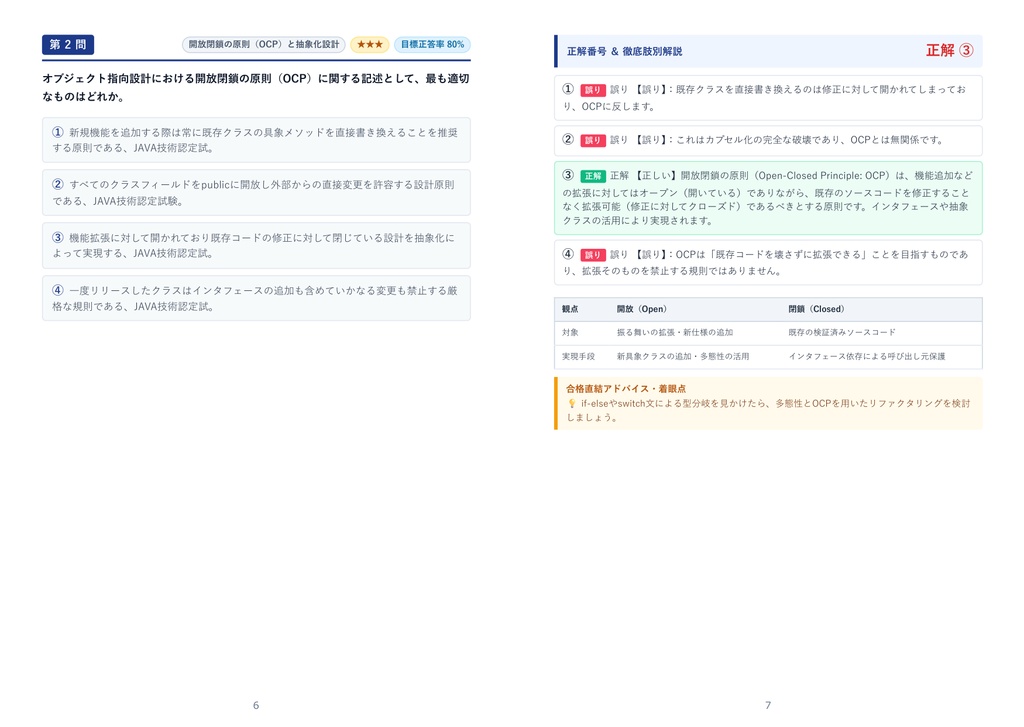Select the answer text about クラスフィールドをpublicに開放

pyautogui.click(x=253, y=193)
